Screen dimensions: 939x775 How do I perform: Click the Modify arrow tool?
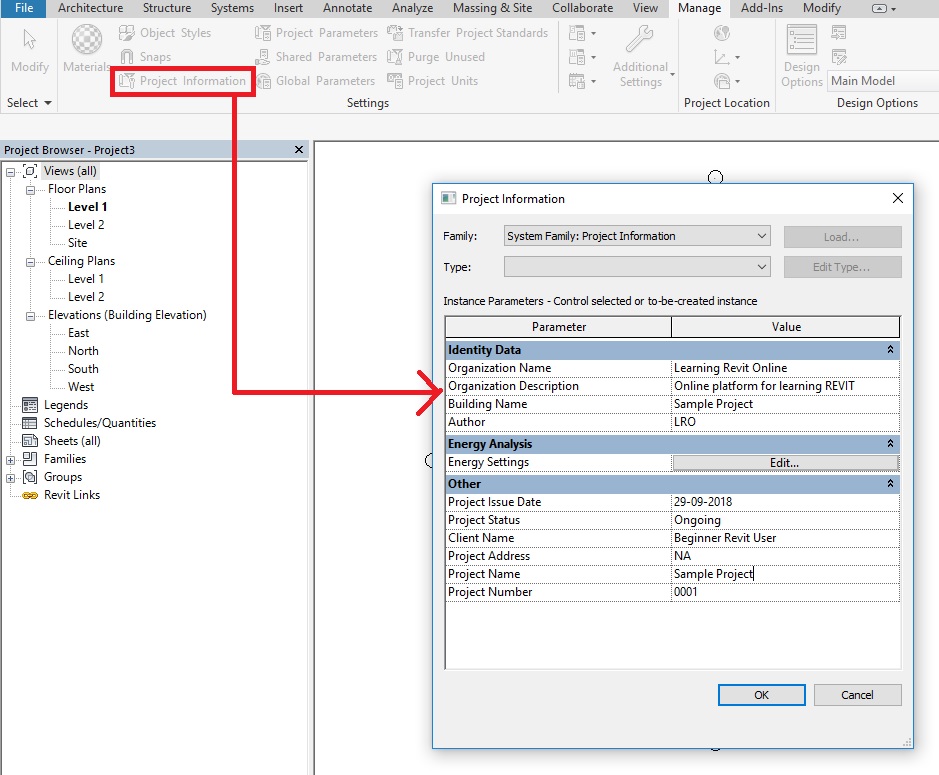29,41
